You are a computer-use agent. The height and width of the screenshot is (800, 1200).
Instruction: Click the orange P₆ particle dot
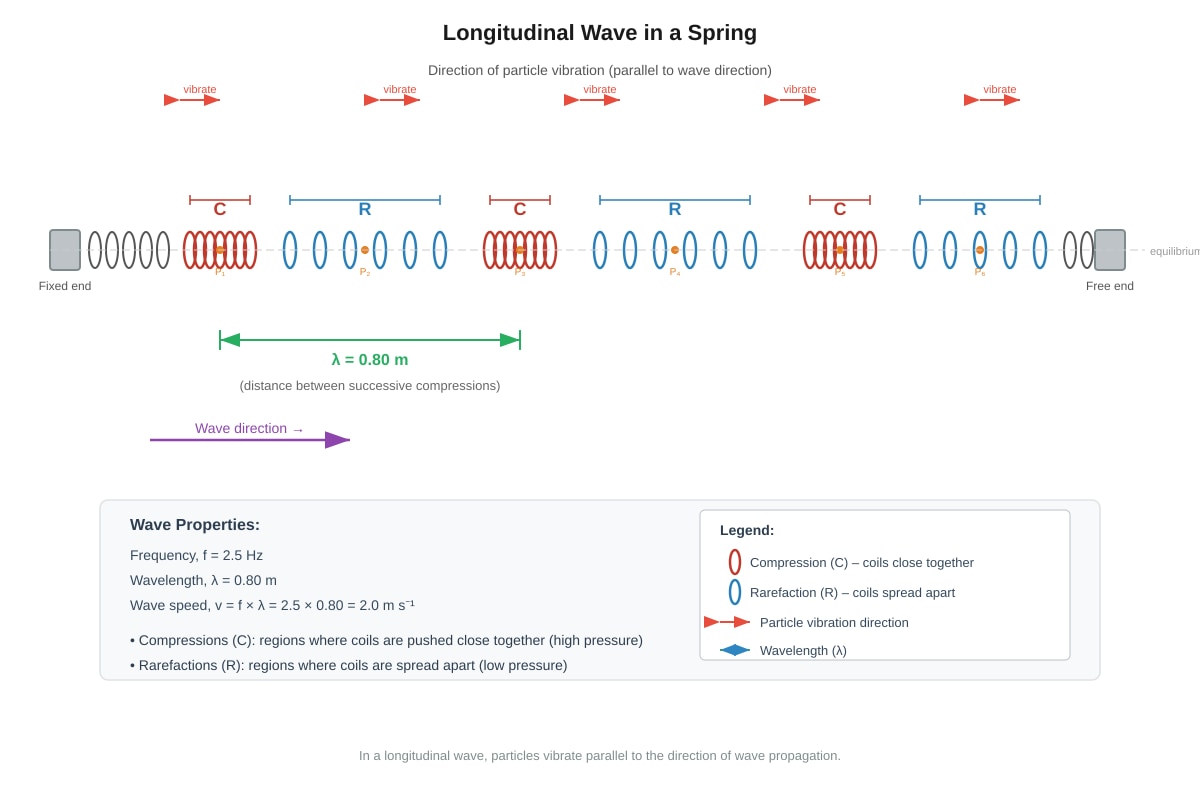(x=980, y=250)
